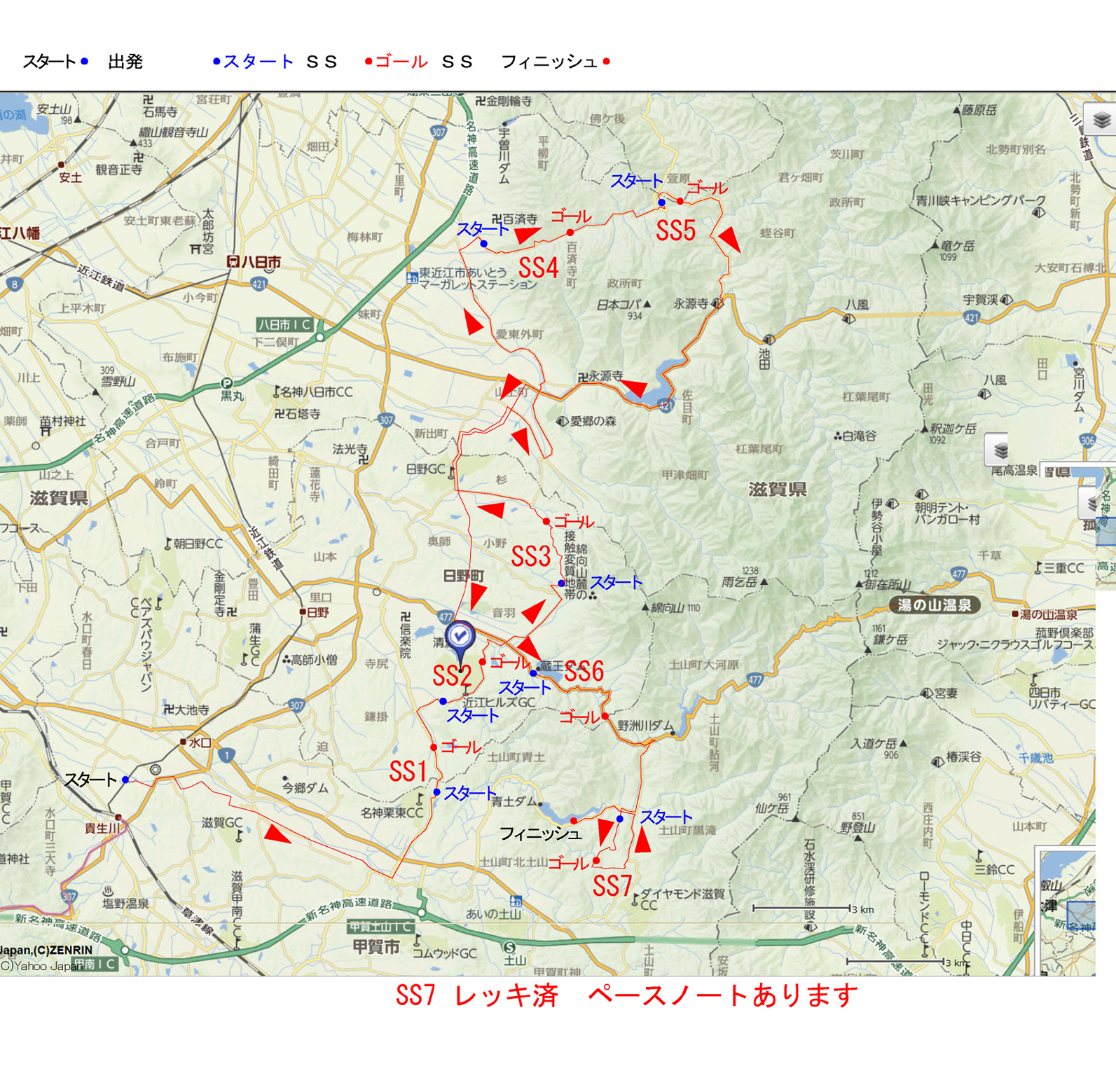Click the 八日市 railway station icon
The height and width of the screenshot is (1092, 1116).
233,262
